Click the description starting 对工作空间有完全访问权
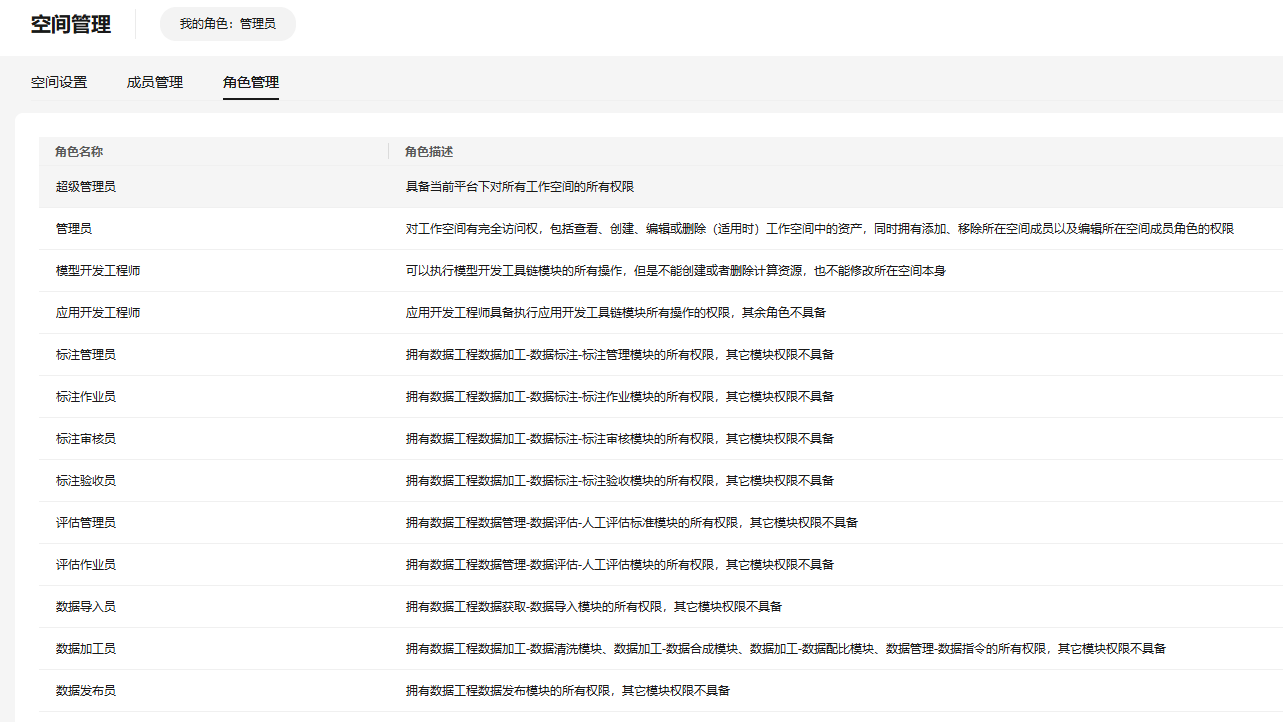Viewport: 1283px width, 722px height. tap(820, 229)
